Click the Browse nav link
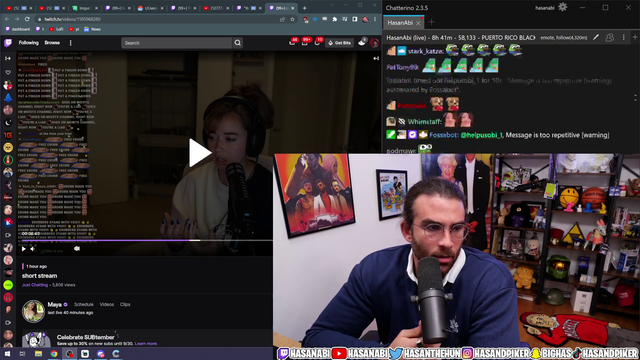The height and width of the screenshot is (360, 640). coord(52,42)
